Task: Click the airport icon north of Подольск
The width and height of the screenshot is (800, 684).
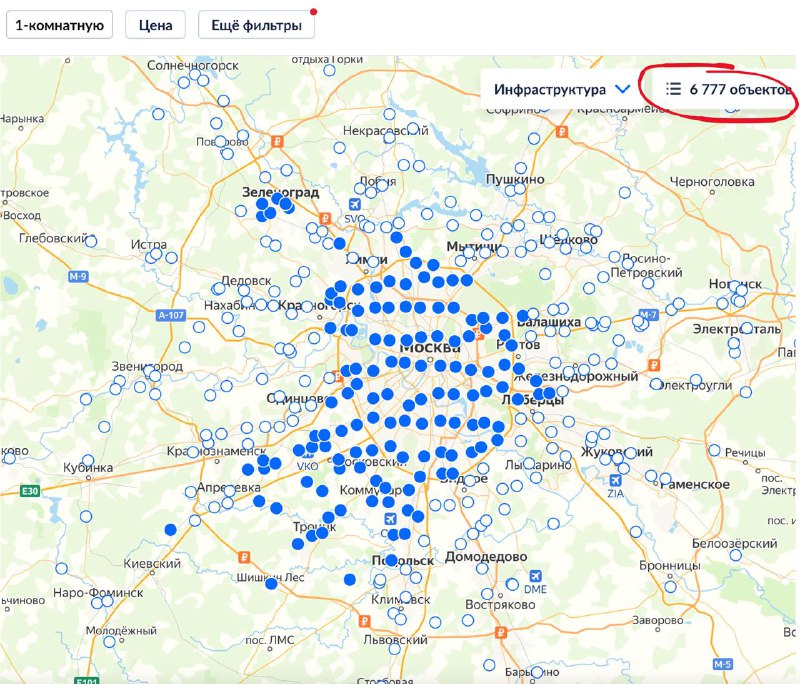Action: [x=390, y=519]
